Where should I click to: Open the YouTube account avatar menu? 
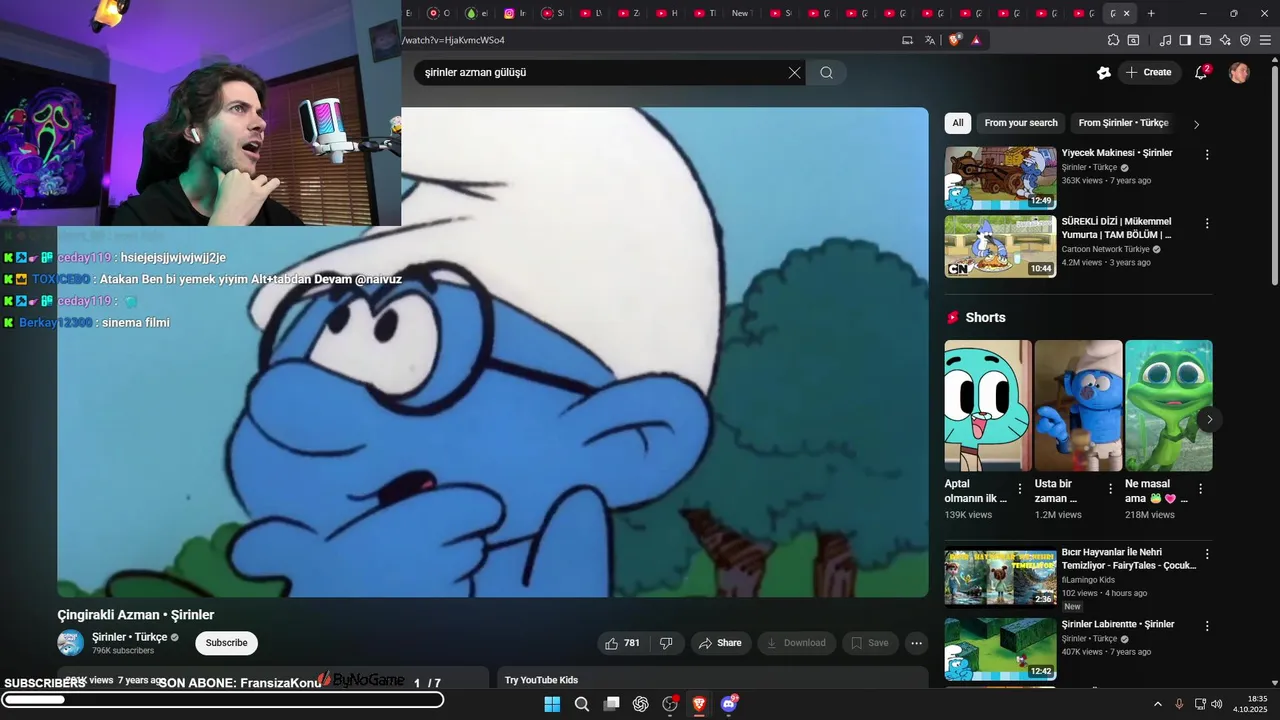1239,72
